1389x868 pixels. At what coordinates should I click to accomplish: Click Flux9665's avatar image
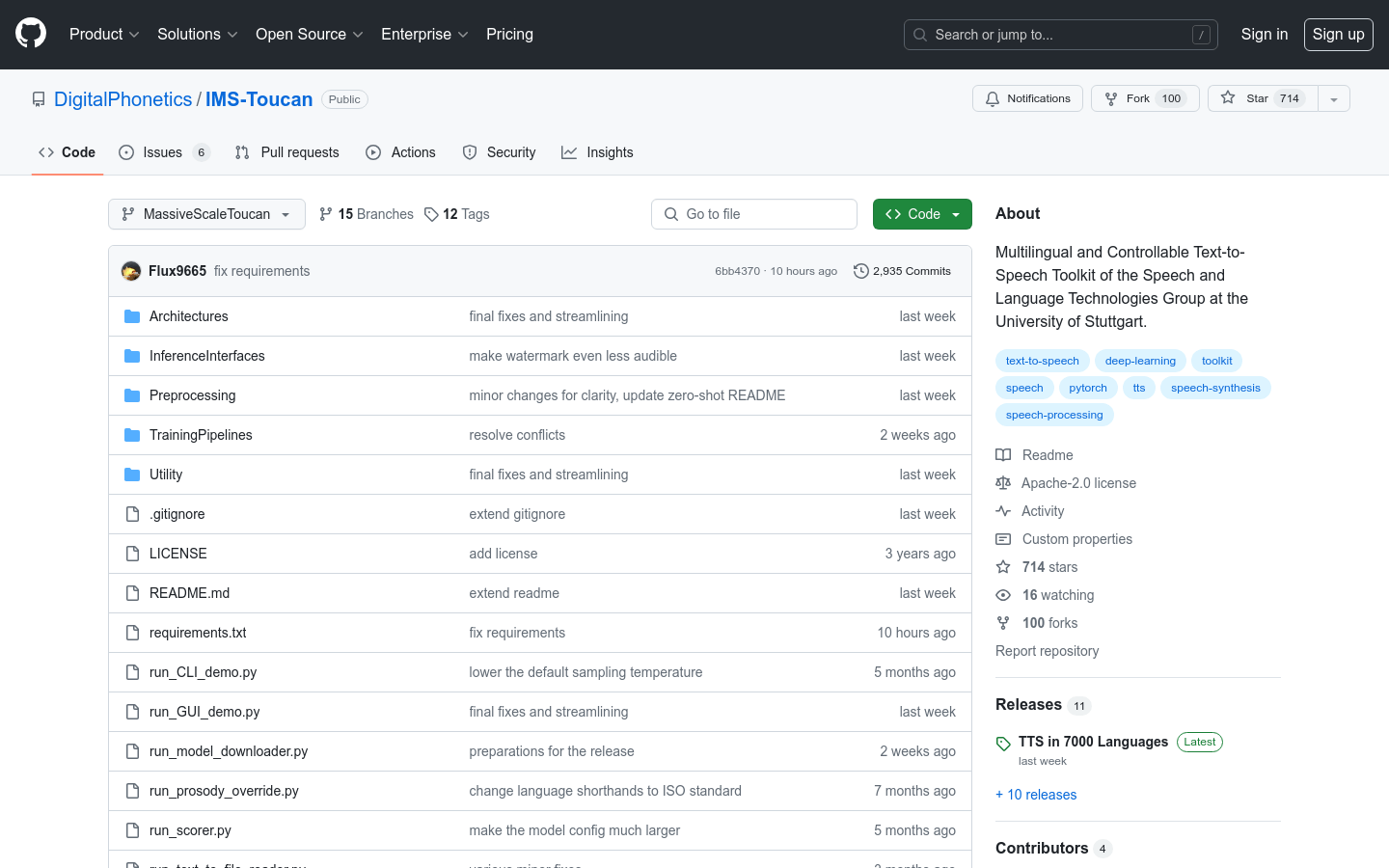[131, 271]
